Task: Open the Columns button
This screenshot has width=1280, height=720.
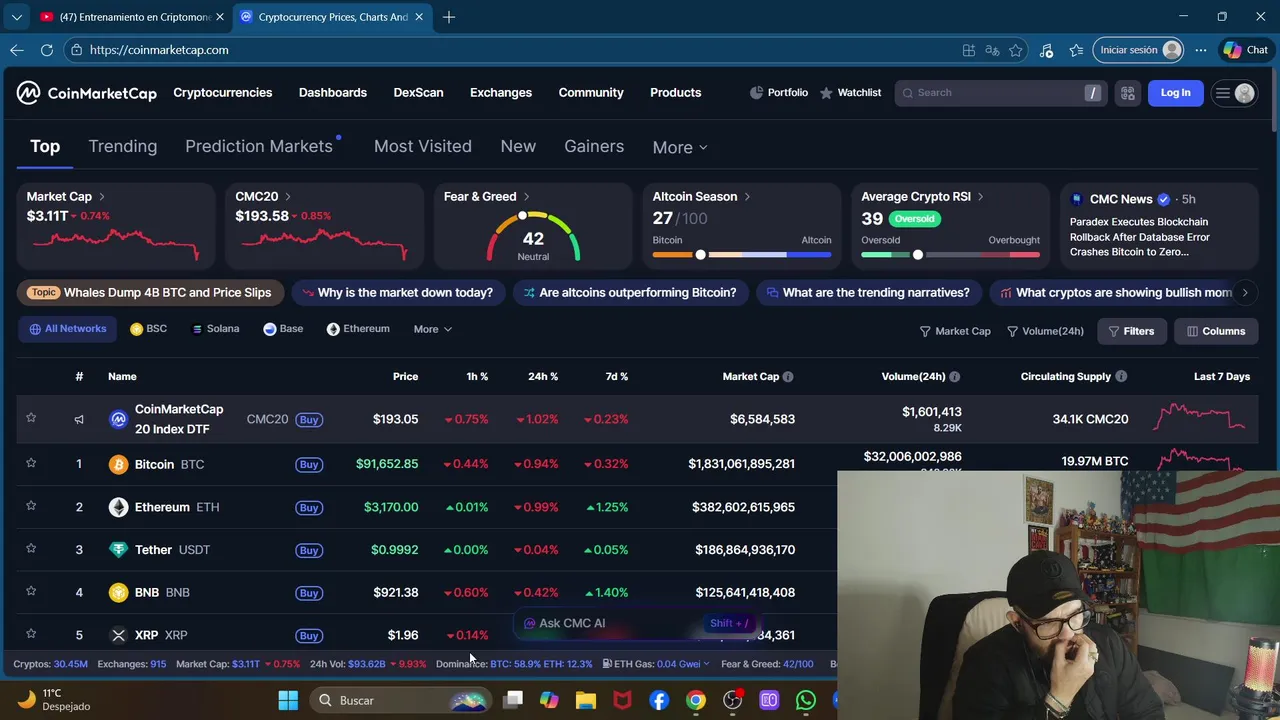Action: [x=1216, y=331]
